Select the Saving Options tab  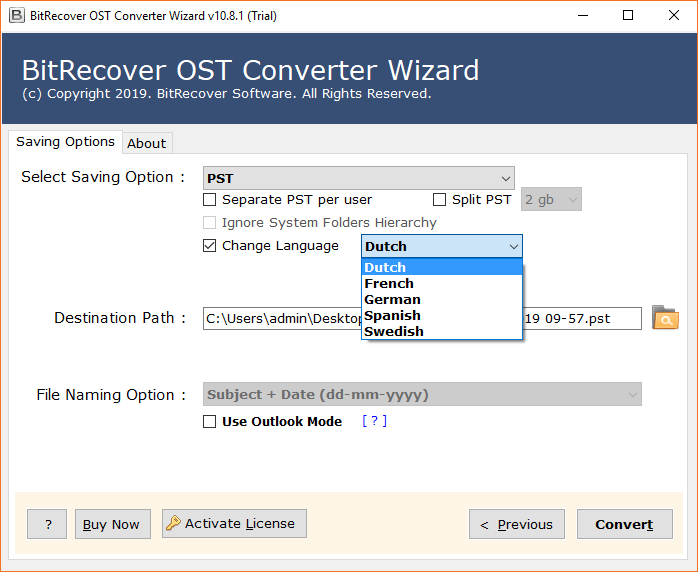pos(65,142)
